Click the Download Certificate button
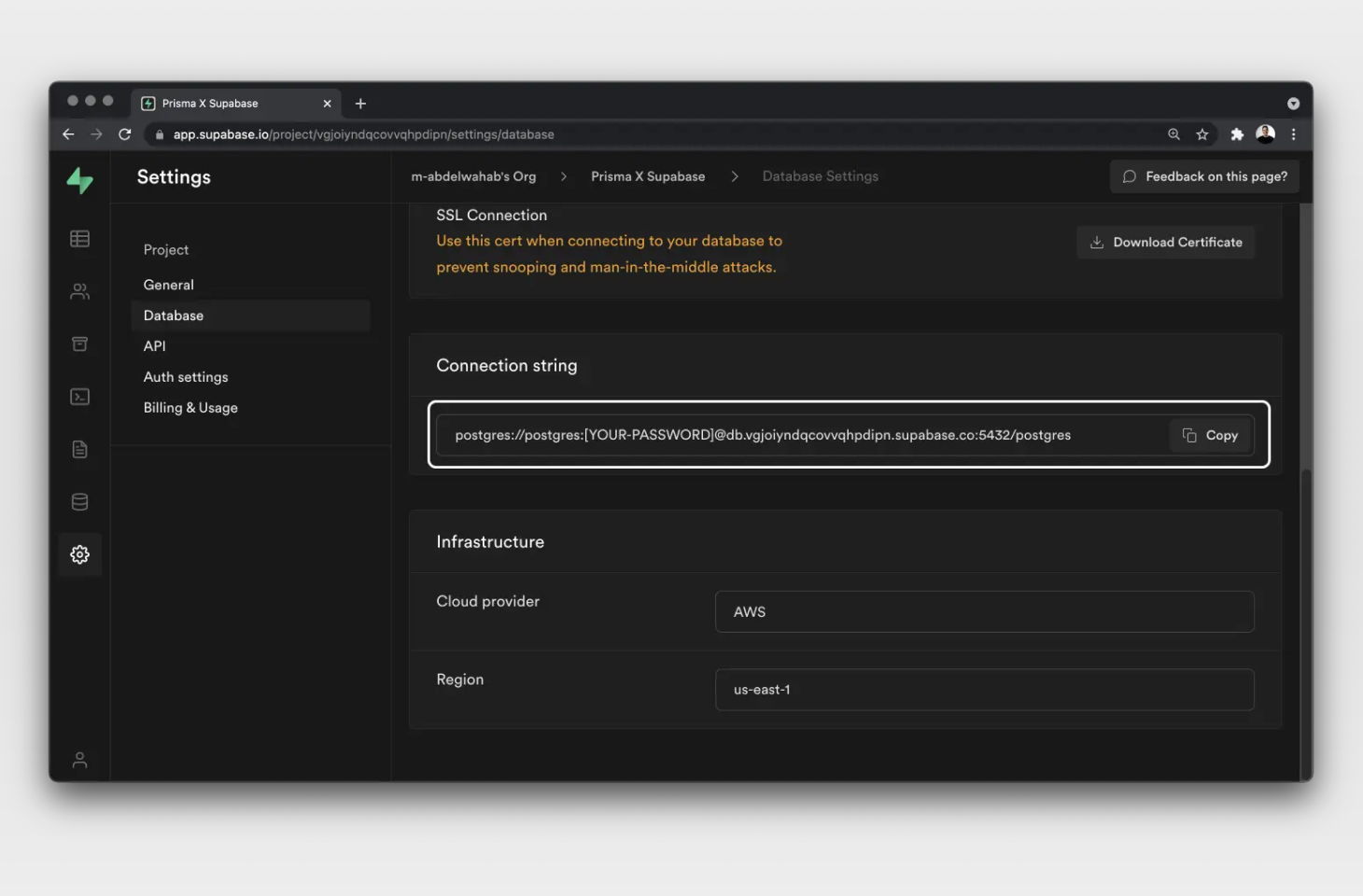Viewport: 1363px width, 896px height. click(x=1166, y=243)
